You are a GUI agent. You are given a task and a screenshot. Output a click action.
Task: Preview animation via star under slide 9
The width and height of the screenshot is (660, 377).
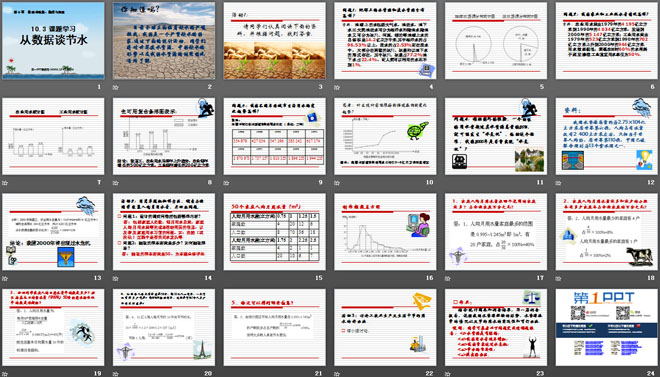tap(226, 183)
